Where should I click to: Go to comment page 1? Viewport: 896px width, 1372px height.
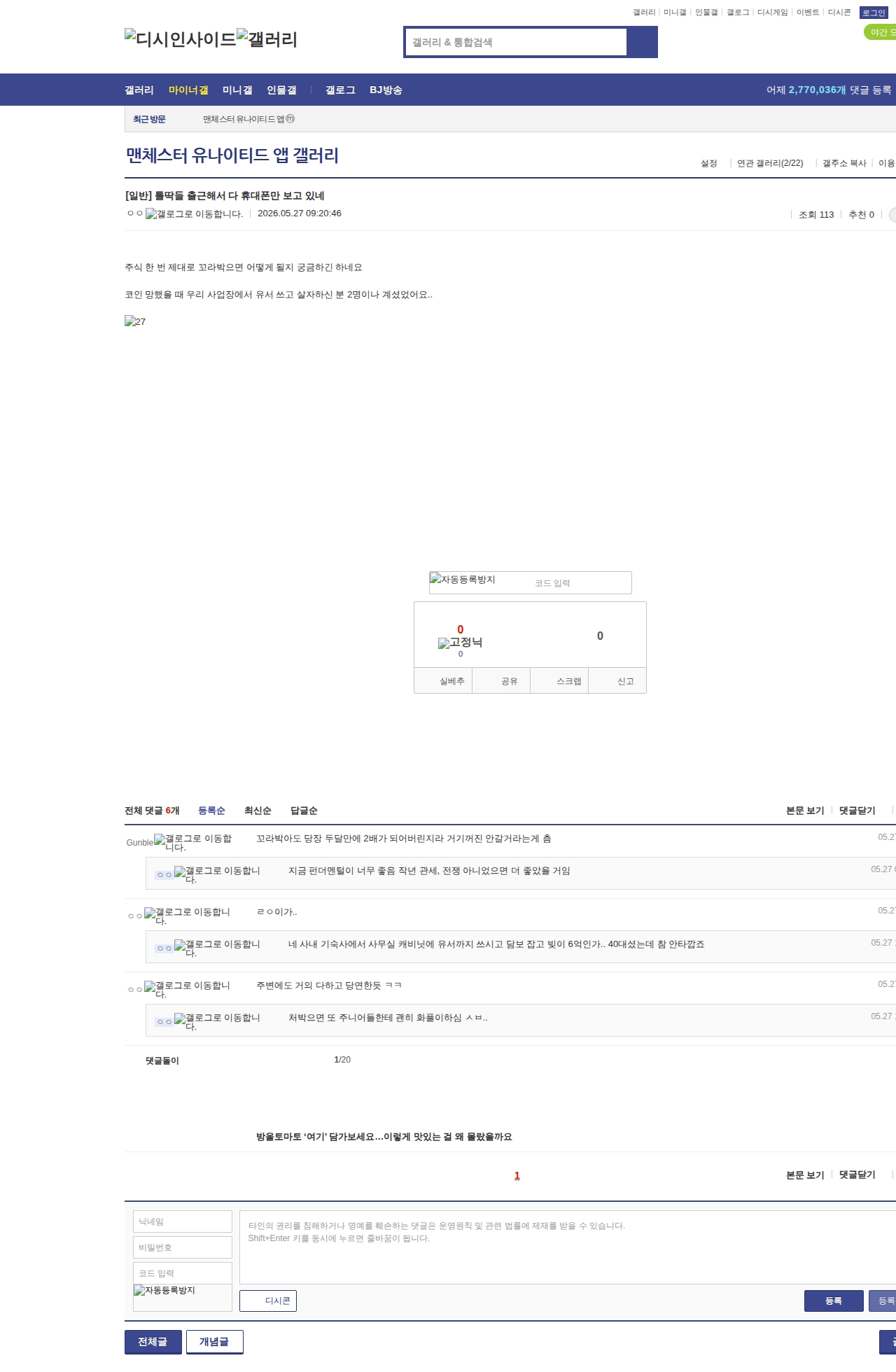click(x=517, y=1175)
